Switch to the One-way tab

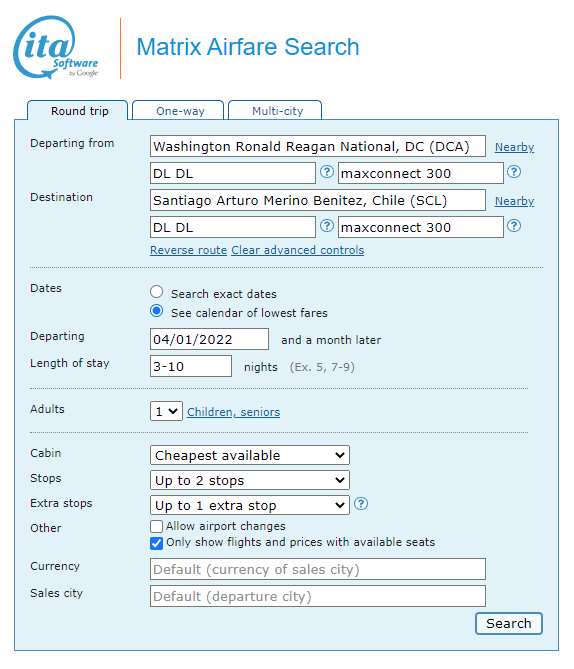[178, 111]
